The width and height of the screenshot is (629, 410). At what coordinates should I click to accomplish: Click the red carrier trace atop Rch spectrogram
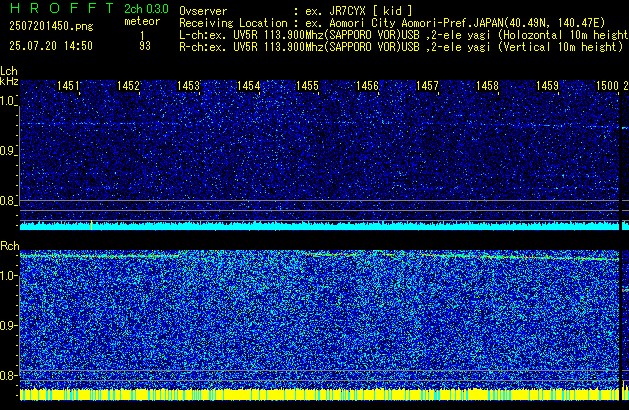tap(319, 256)
